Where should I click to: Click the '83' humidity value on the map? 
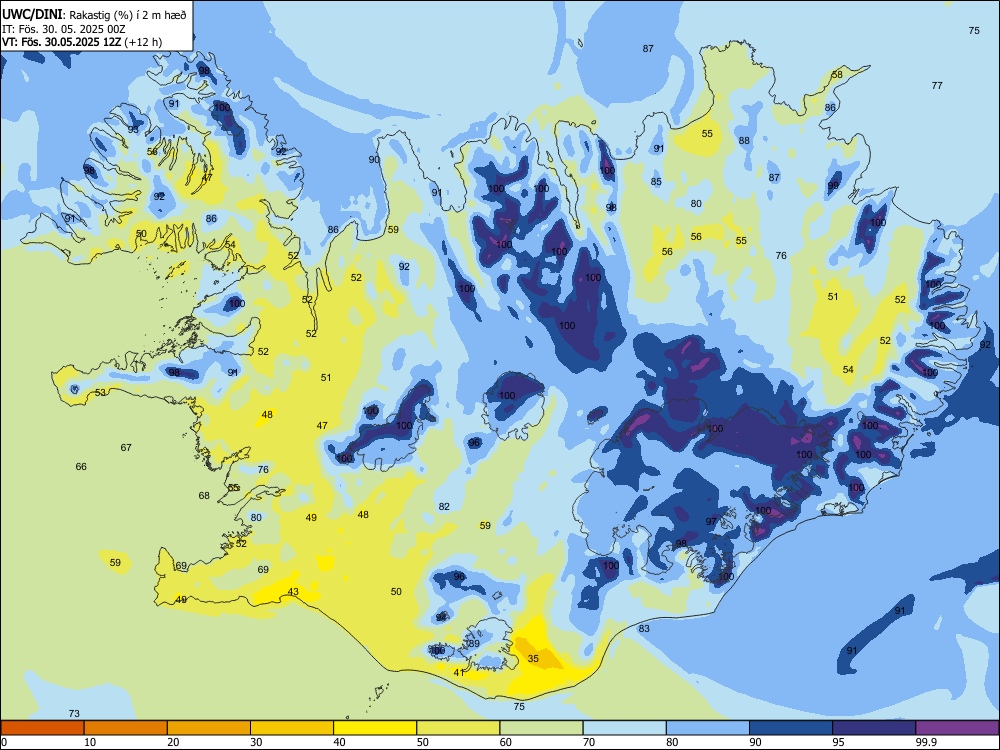[644, 628]
